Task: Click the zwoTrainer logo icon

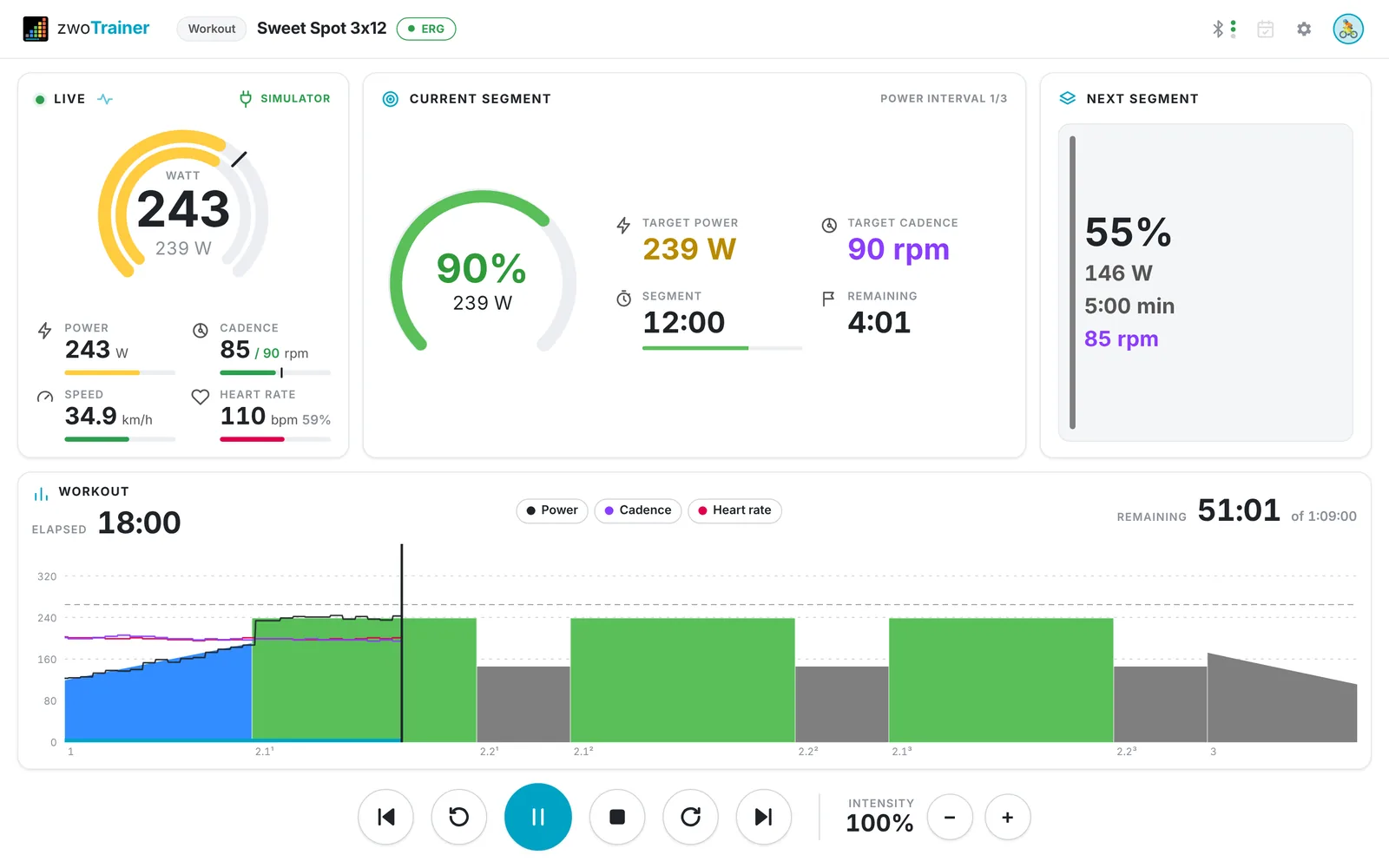Action: point(36,29)
